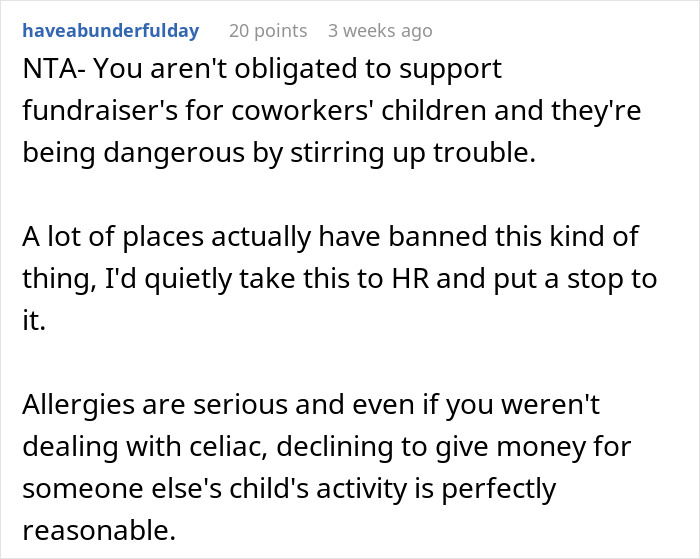This screenshot has width=700, height=559.
Task: Open the '3 weeks ago' timestamp permalink
Action: point(380,31)
